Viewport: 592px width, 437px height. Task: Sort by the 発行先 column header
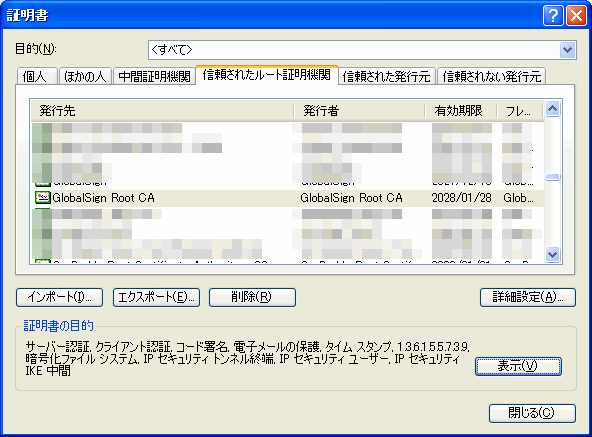coord(162,111)
